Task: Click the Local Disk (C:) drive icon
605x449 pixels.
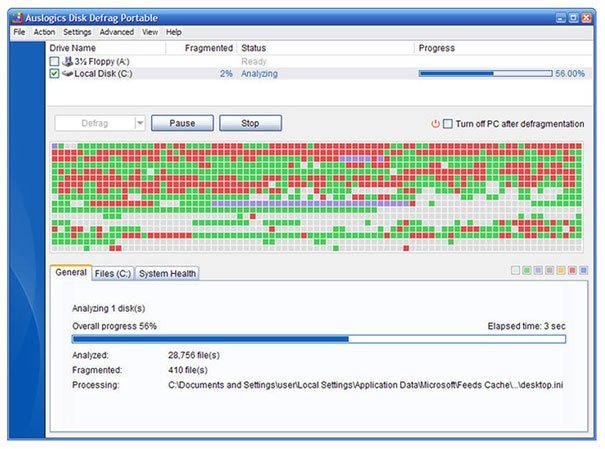Action: click(x=68, y=73)
